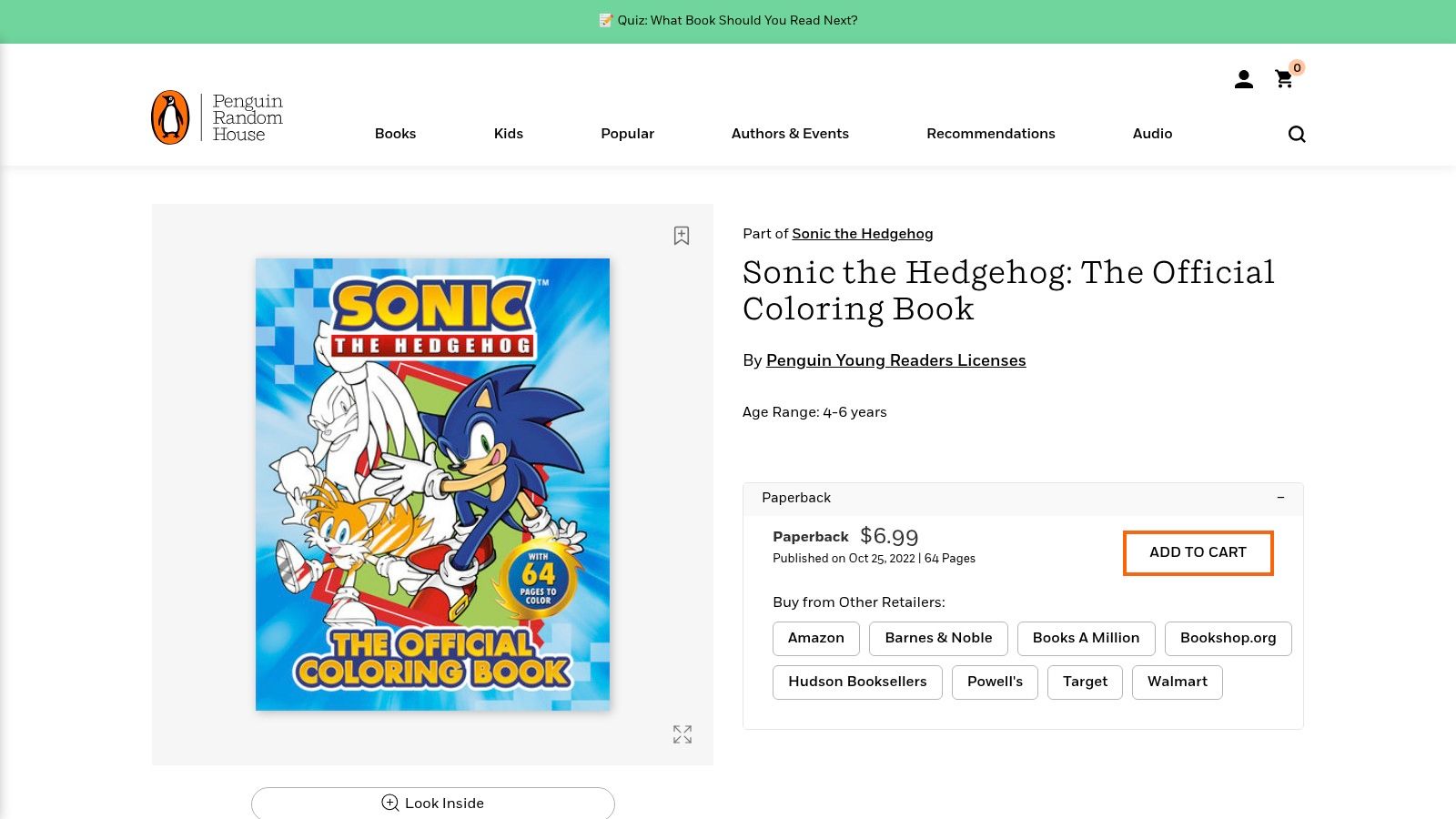1456x819 pixels.
Task: Click the search magnifier icon
Action: (x=1296, y=134)
